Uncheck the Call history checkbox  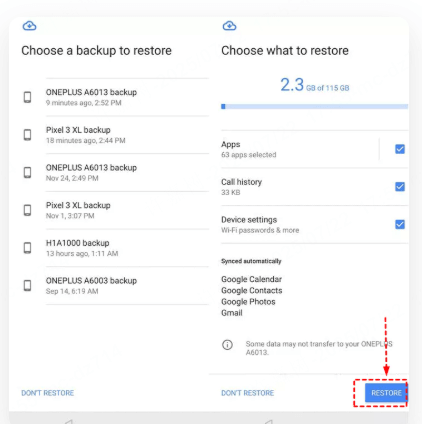tap(400, 187)
